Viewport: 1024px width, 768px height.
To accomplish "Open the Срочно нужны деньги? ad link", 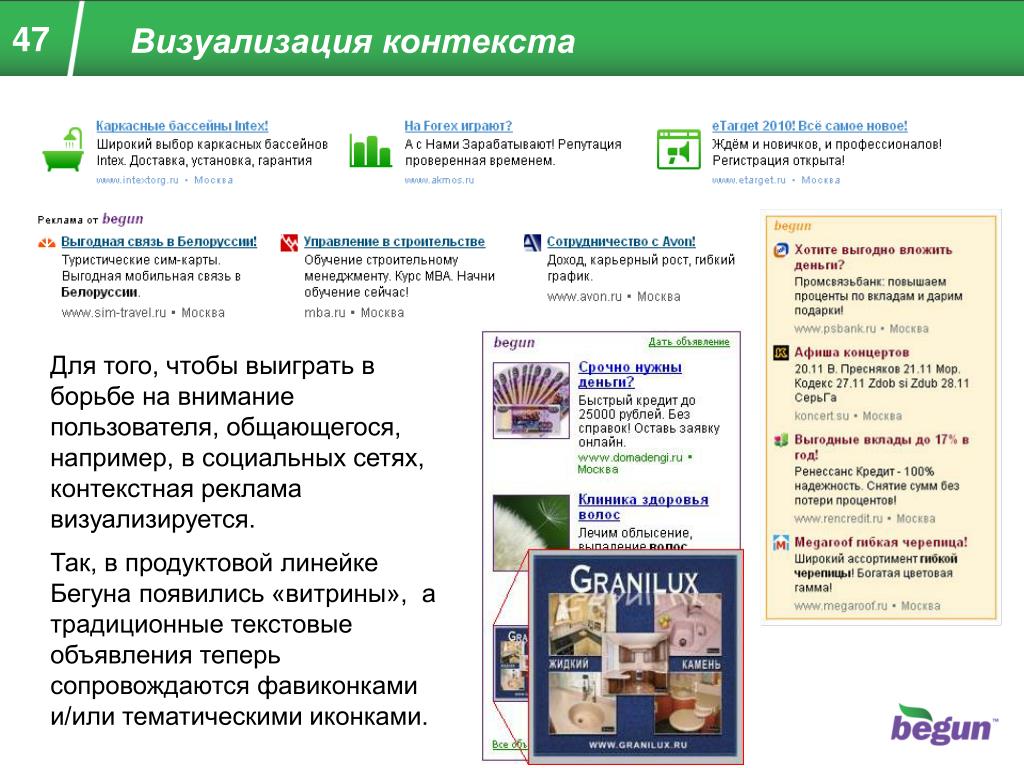I will (630, 374).
